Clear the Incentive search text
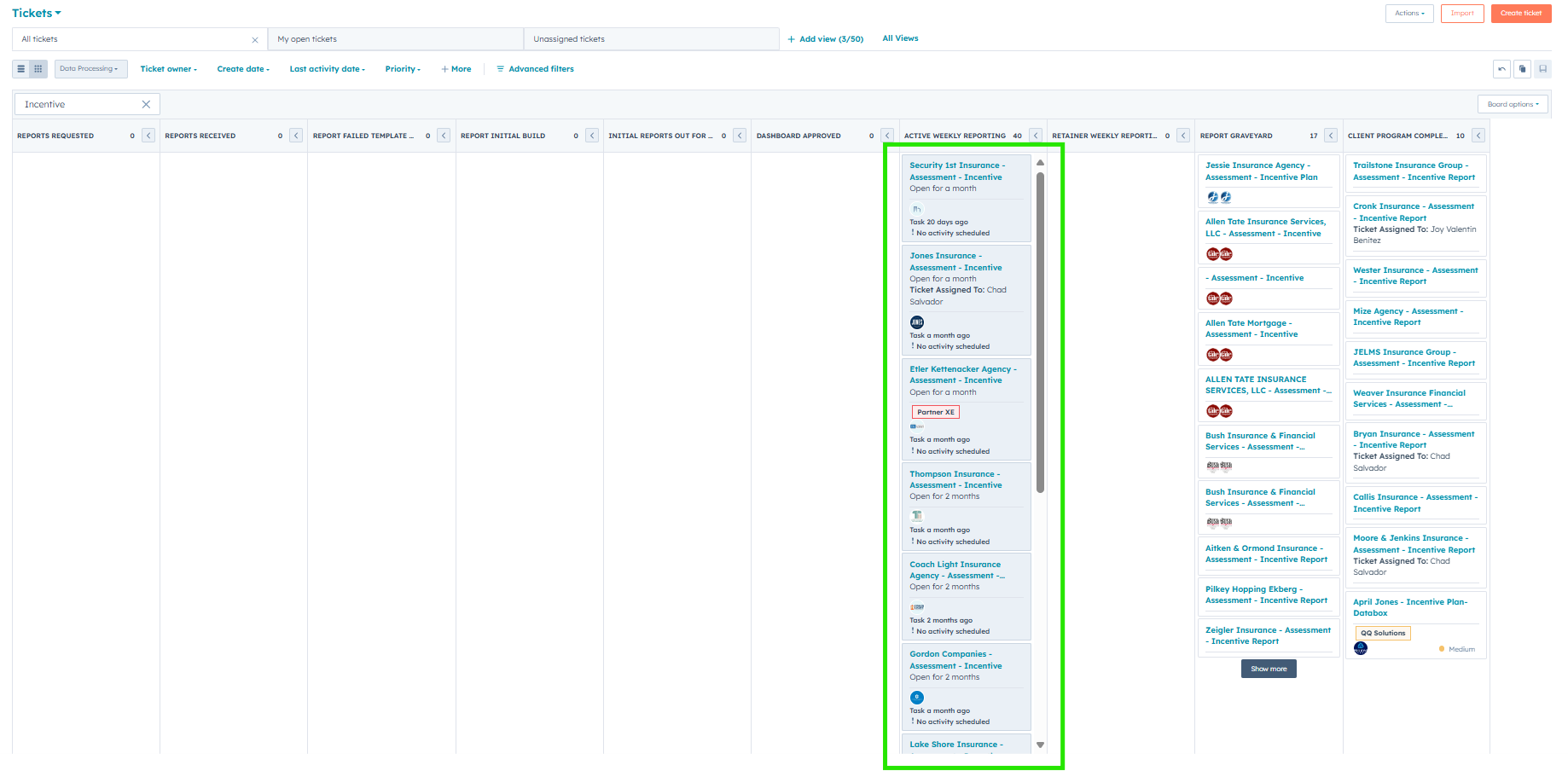This screenshot has height=771, width=1568. 146,104
